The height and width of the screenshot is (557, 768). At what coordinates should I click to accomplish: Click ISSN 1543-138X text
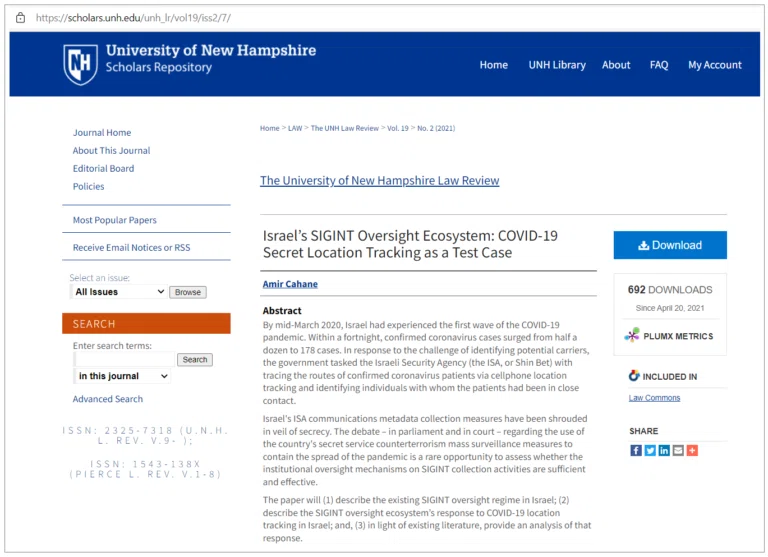[x=145, y=469]
